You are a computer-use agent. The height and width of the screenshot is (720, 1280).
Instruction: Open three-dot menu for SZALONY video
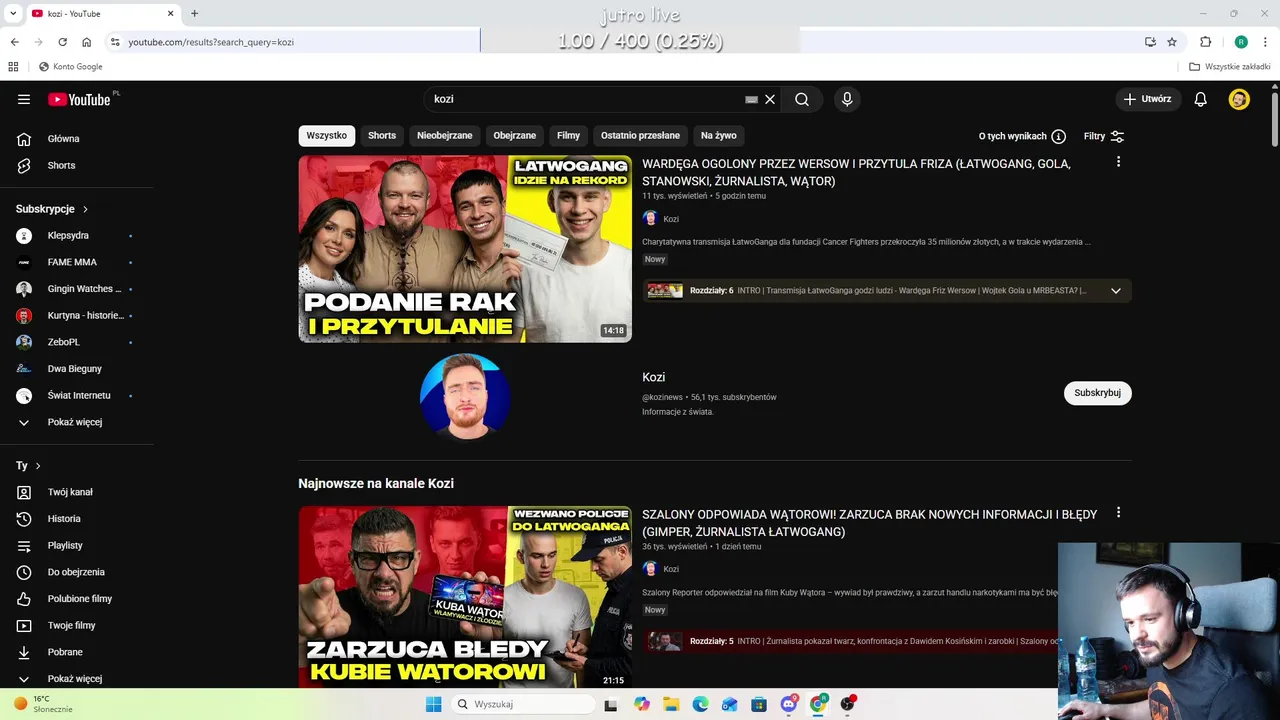click(x=1118, y=513)
